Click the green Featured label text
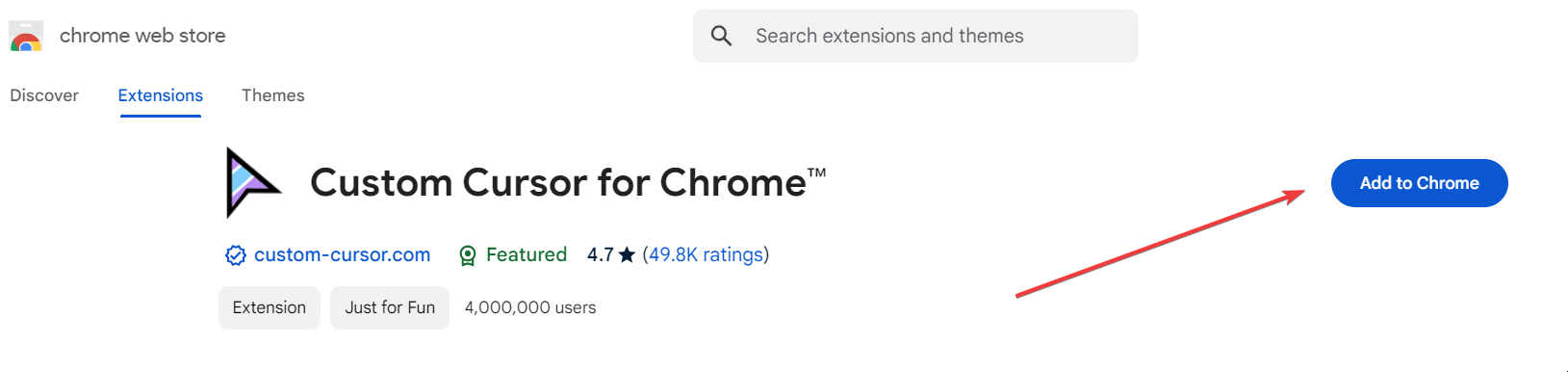 coord(527,254)
